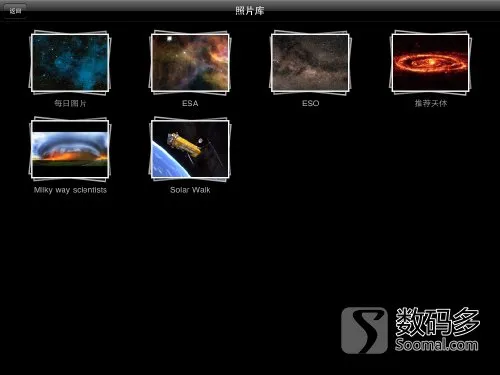The width and height of the screenshot is (500, 375).
Task: Open the ESO Milky Way album thumbnail
Action: pyautogui.click(x=310, y=63)
